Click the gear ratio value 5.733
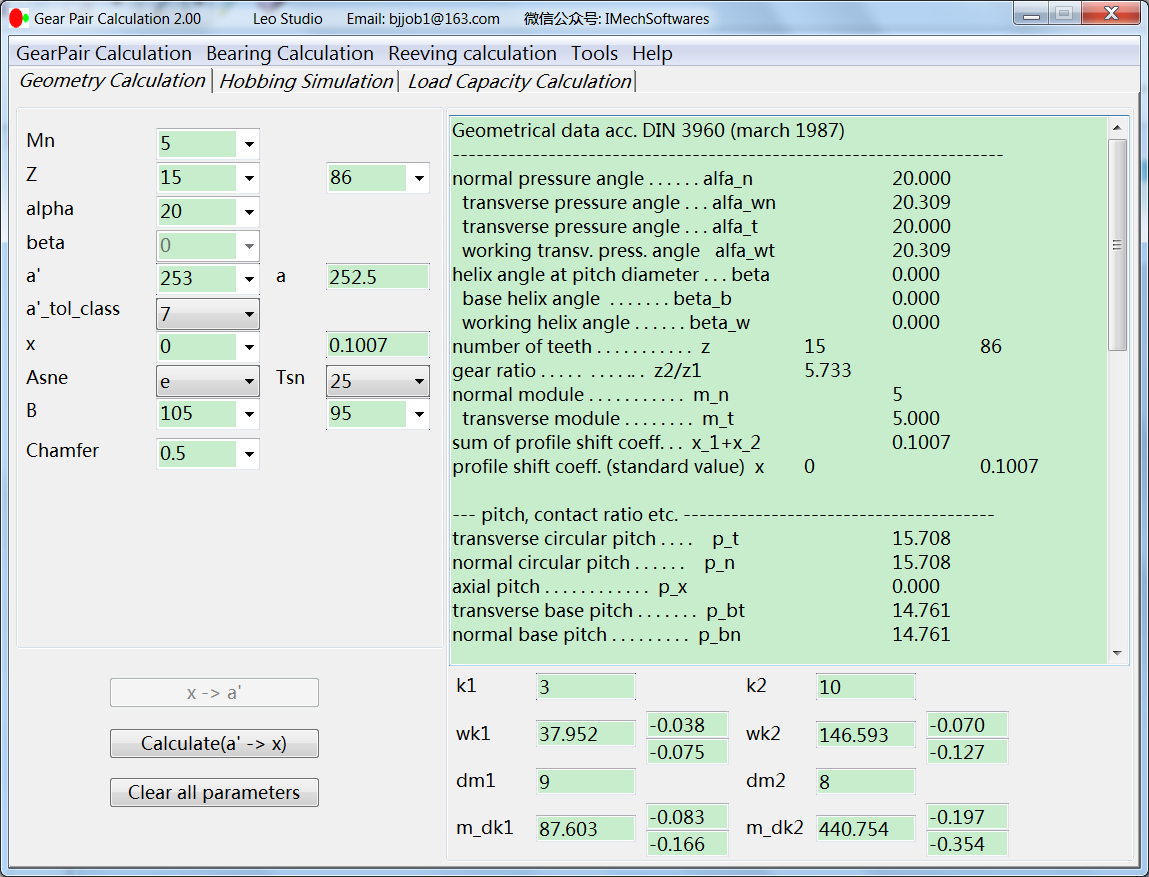 pos(828,370)
